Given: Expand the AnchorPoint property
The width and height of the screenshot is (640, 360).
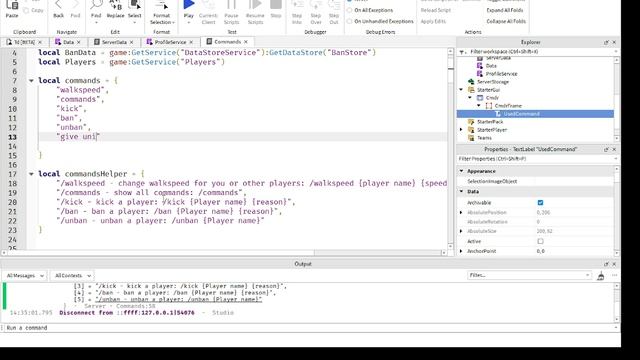Looking at the screenshot, I should coord(461,251).
